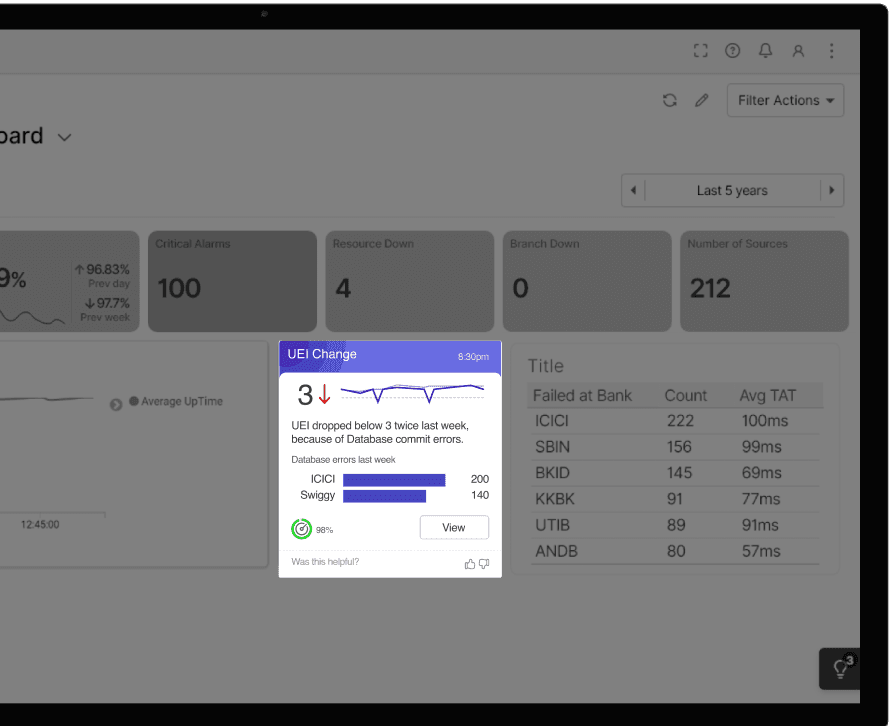The height and width of the screenshot is (726, 889).
Task: Open the Critical Alarms card
Action: point(232,281)
